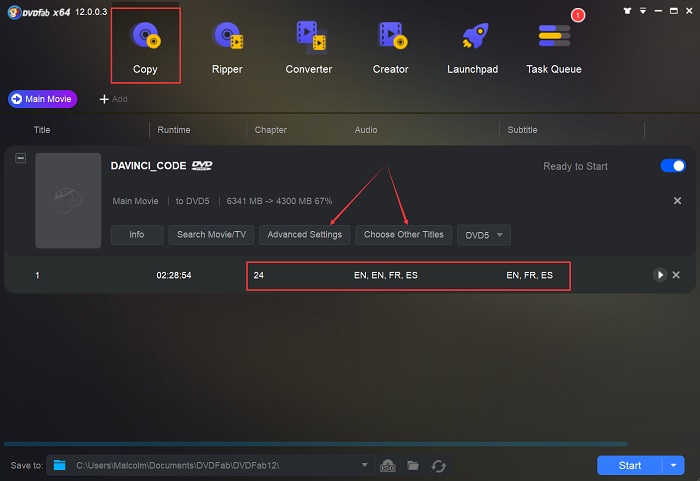
Task: Click subtitle tracks EN, FR, ES
Action: coord(529,276)
